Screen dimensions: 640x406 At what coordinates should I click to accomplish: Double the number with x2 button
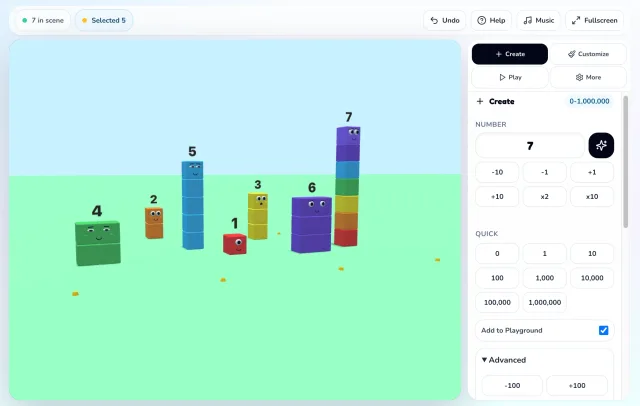(544, 197)
